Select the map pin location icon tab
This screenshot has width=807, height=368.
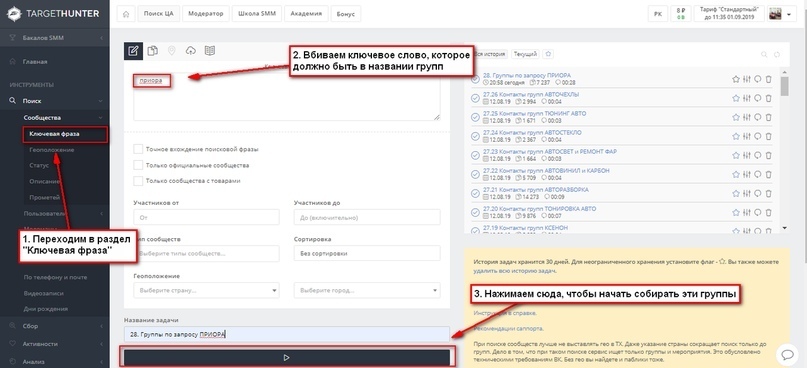(x=171, y=50)
